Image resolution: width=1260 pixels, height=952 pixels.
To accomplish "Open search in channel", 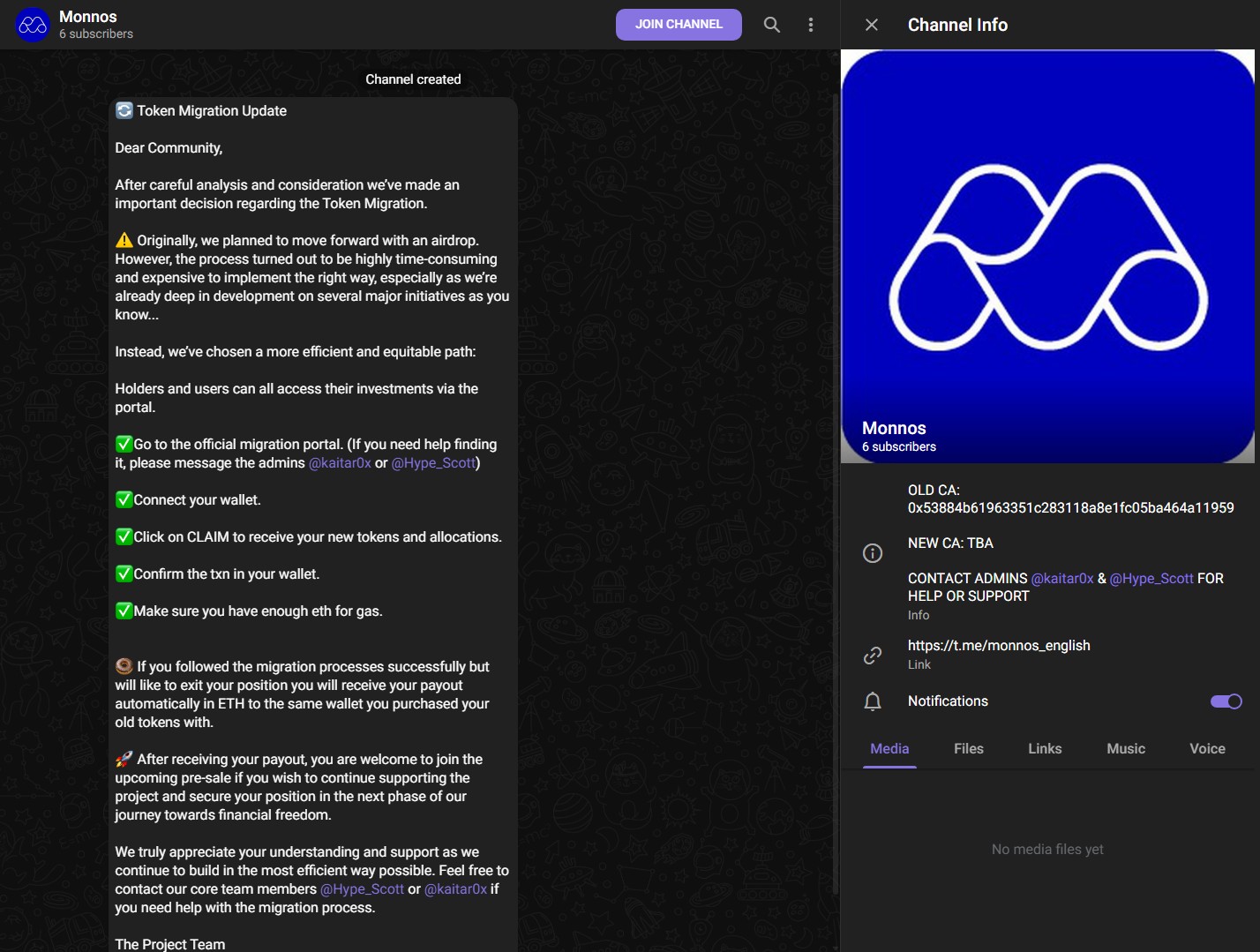I will pos(772,25).
